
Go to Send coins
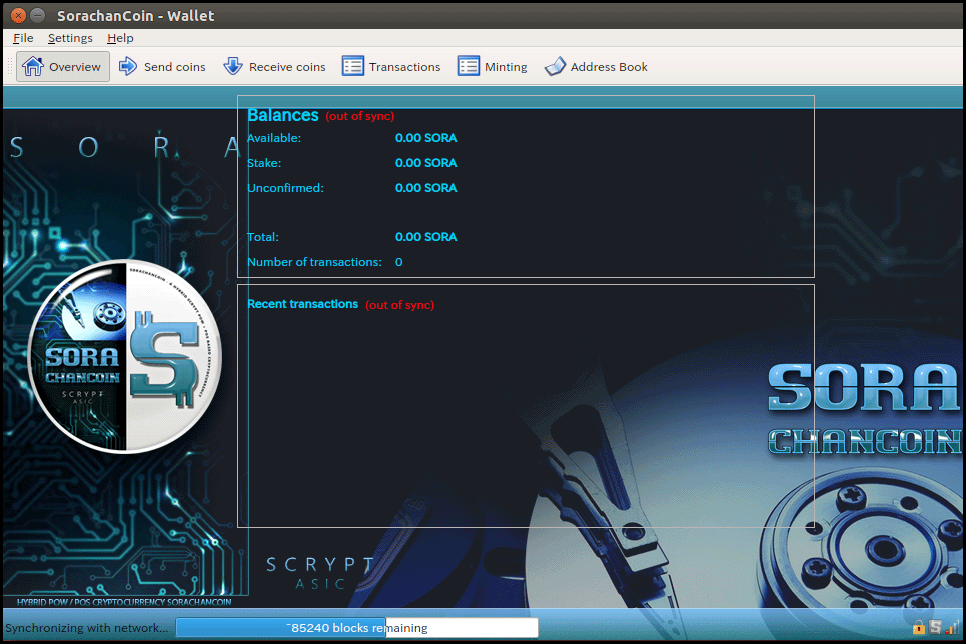point(162,67)
